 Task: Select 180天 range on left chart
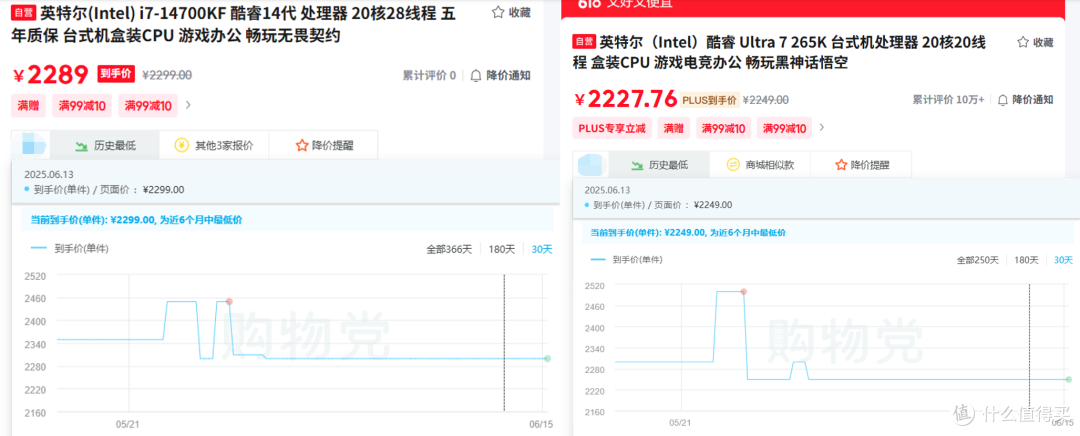point(502,249)
